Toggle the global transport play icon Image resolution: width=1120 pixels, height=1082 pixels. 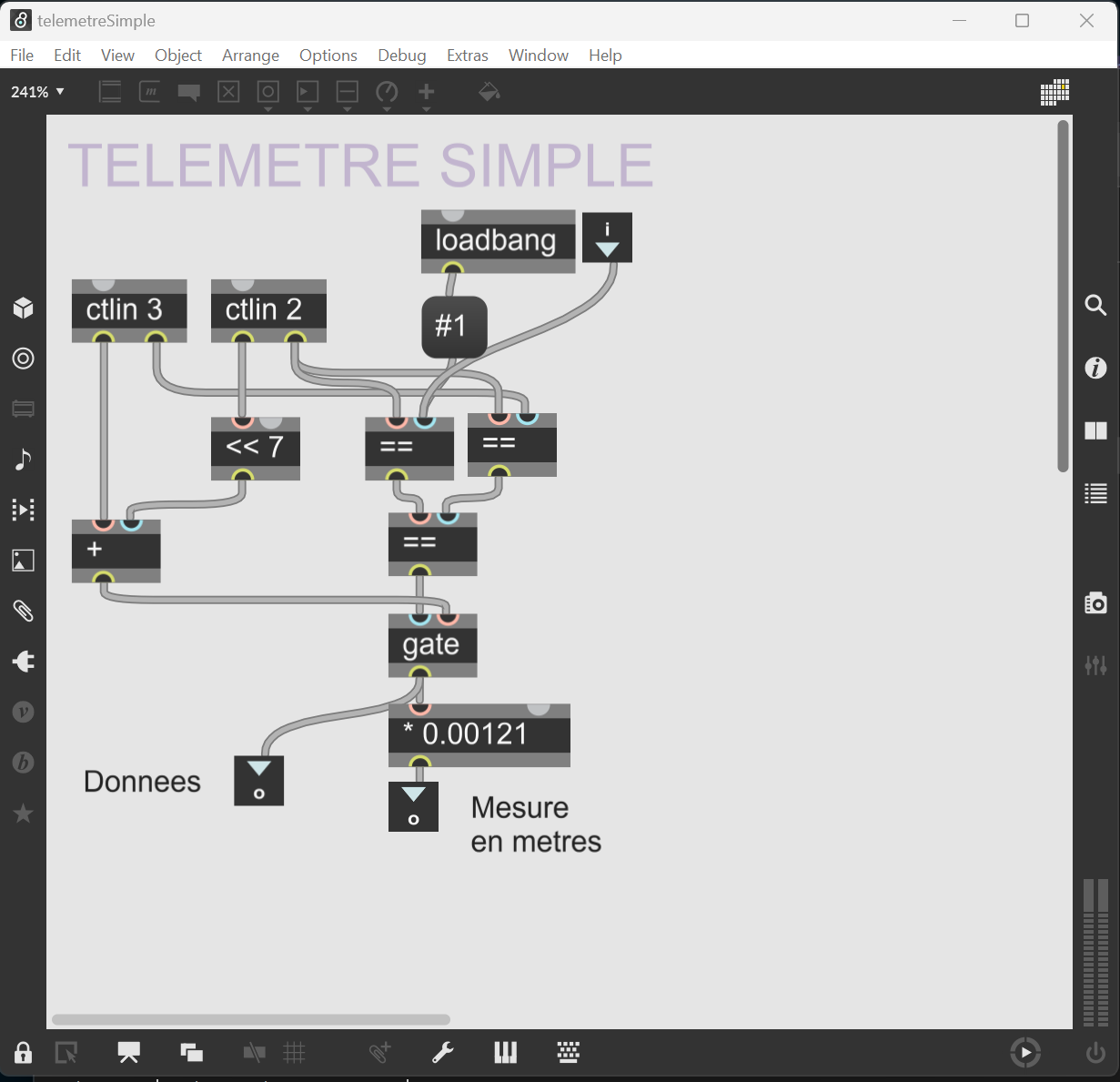coord(1025,1053)
